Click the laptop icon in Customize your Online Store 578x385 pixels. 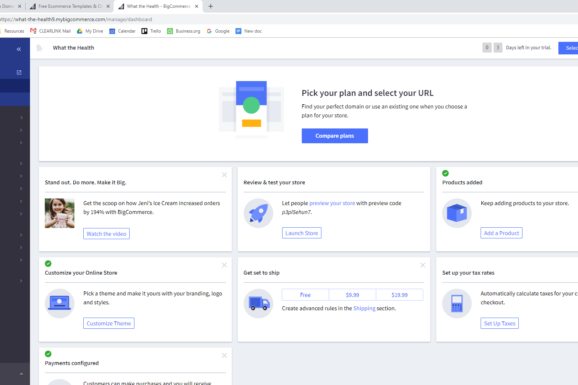[x=59, y=303]
